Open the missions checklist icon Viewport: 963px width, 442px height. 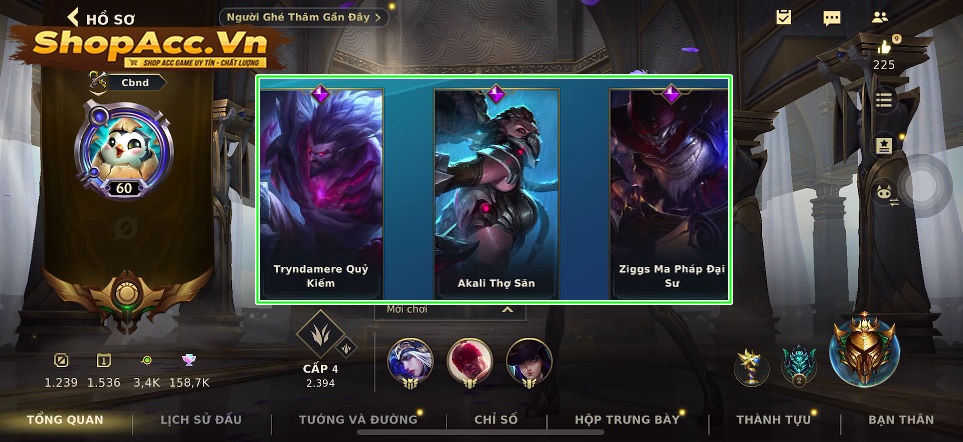(783, 17)
